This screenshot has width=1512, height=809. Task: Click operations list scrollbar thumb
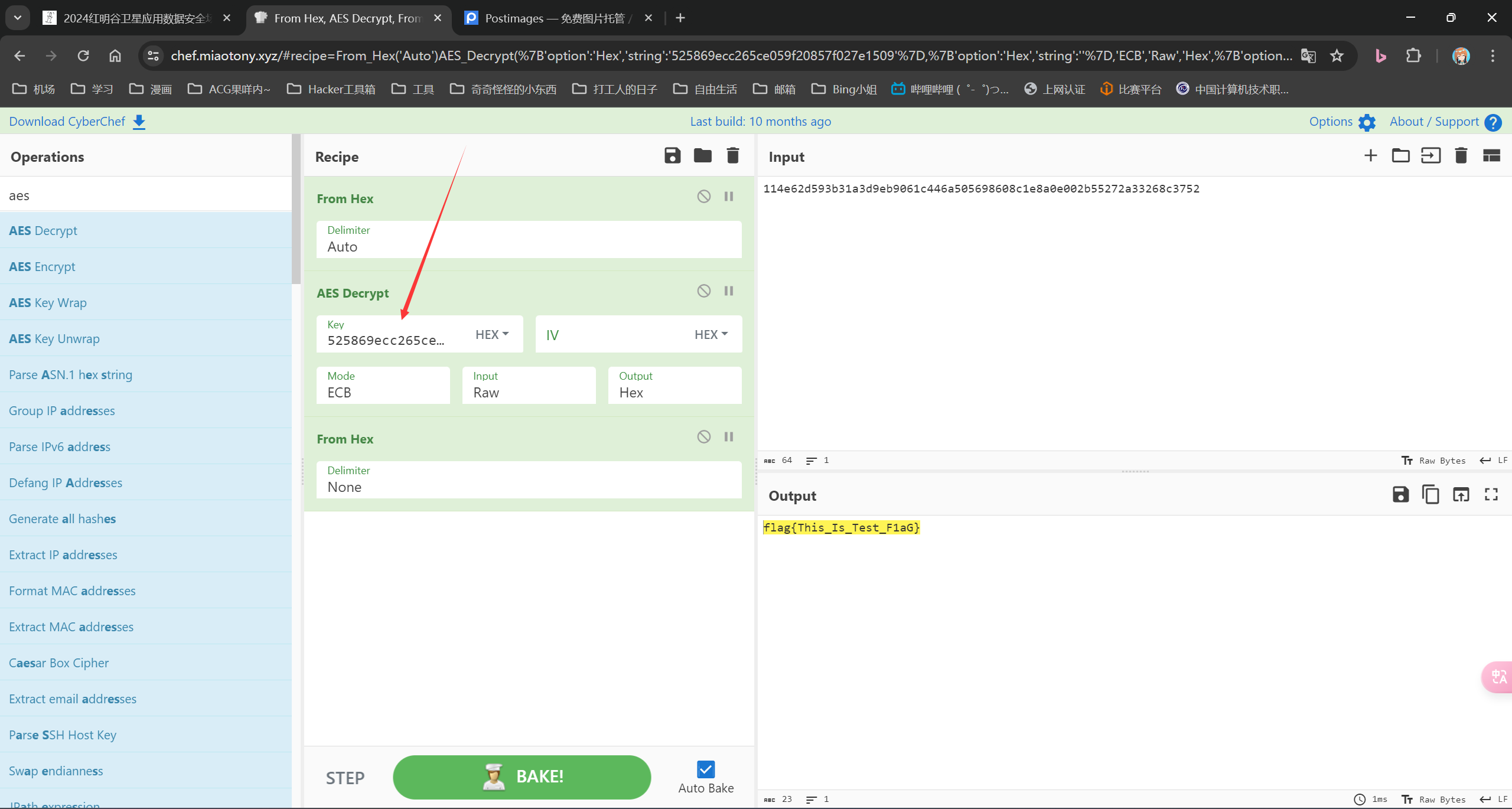coord(296,210)
